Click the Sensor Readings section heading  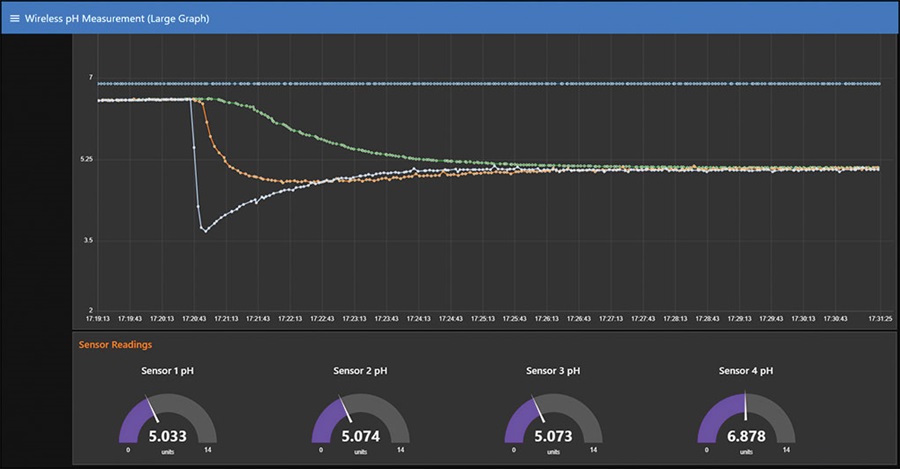pos(115,345)
